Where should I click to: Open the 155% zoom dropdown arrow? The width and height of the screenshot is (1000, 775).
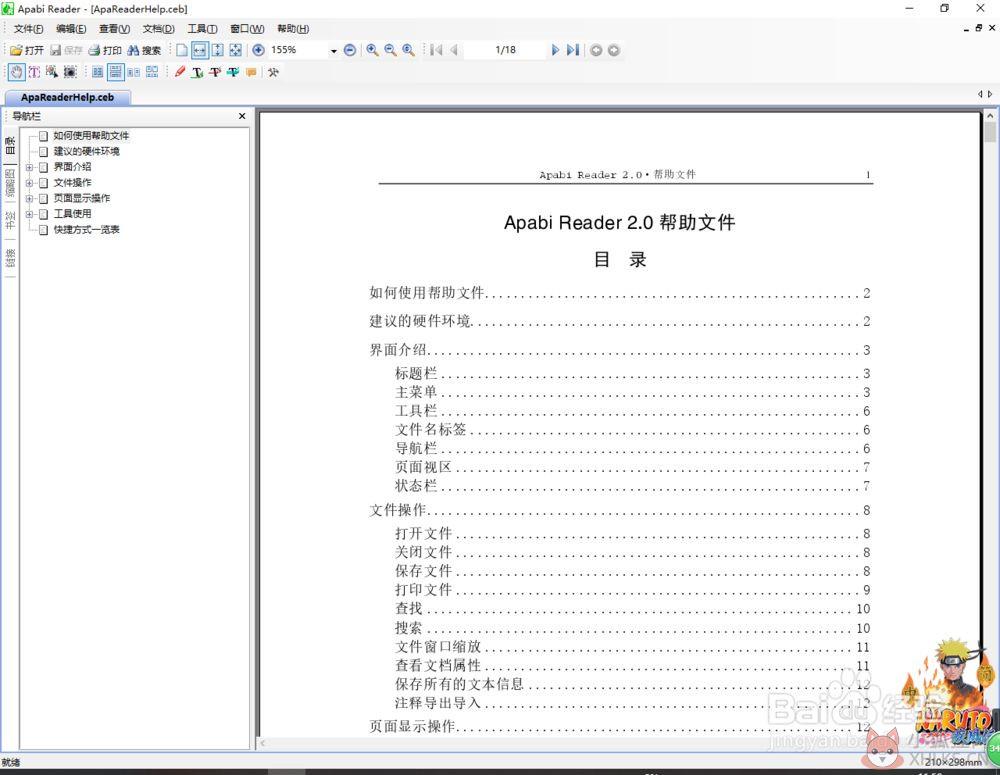[x=334, y=50]
